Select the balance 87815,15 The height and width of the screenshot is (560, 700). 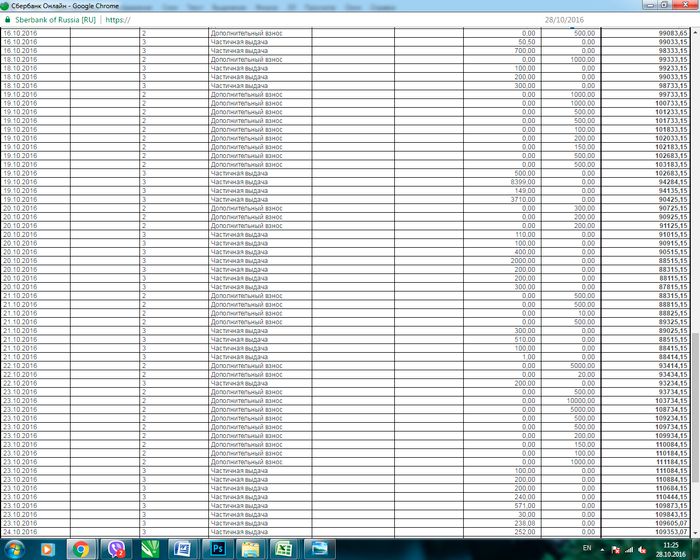(x=673, y=287)
